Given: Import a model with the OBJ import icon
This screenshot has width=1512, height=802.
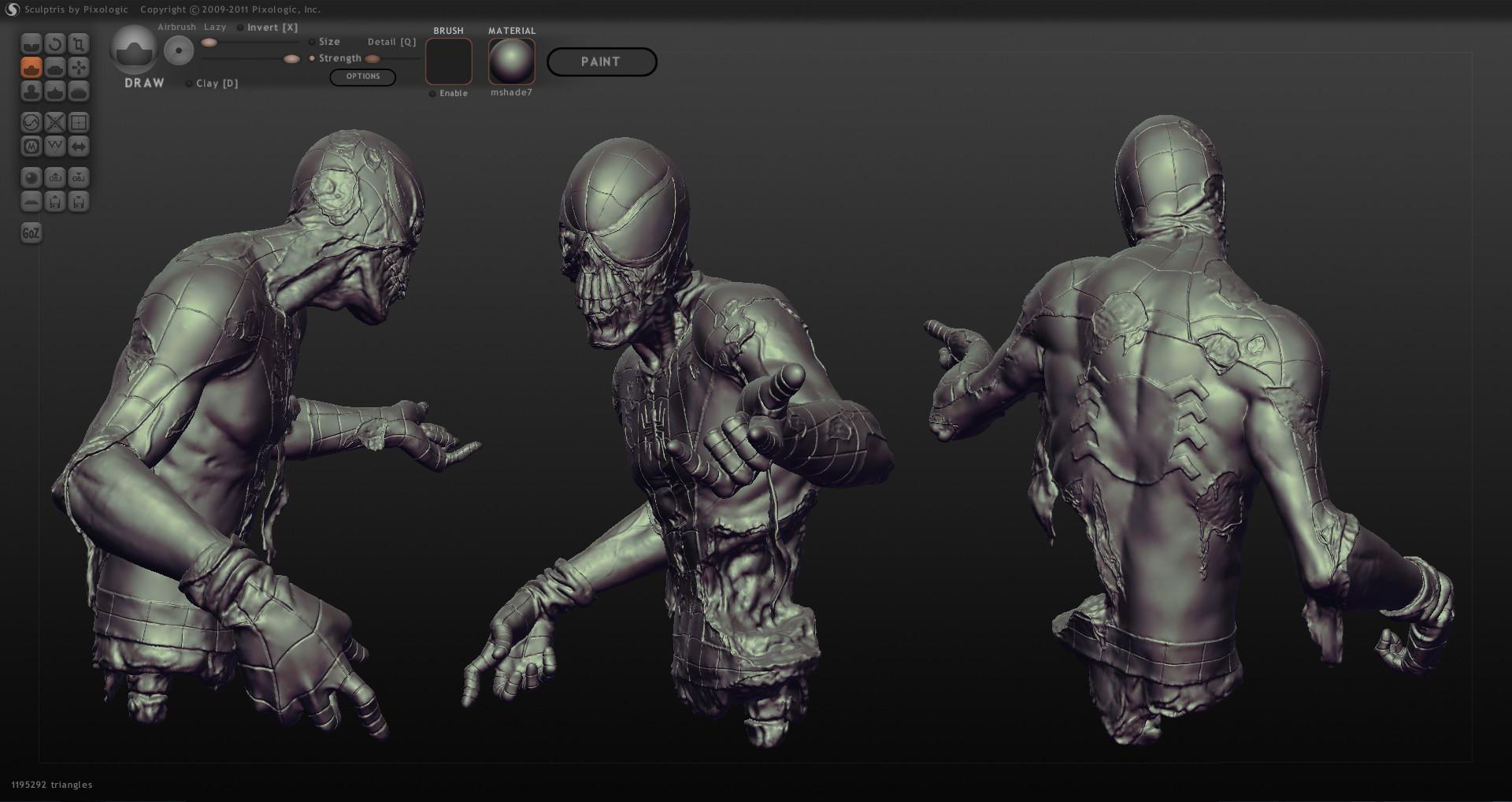Looking at the screenshot, I should (x=54, y=177).
